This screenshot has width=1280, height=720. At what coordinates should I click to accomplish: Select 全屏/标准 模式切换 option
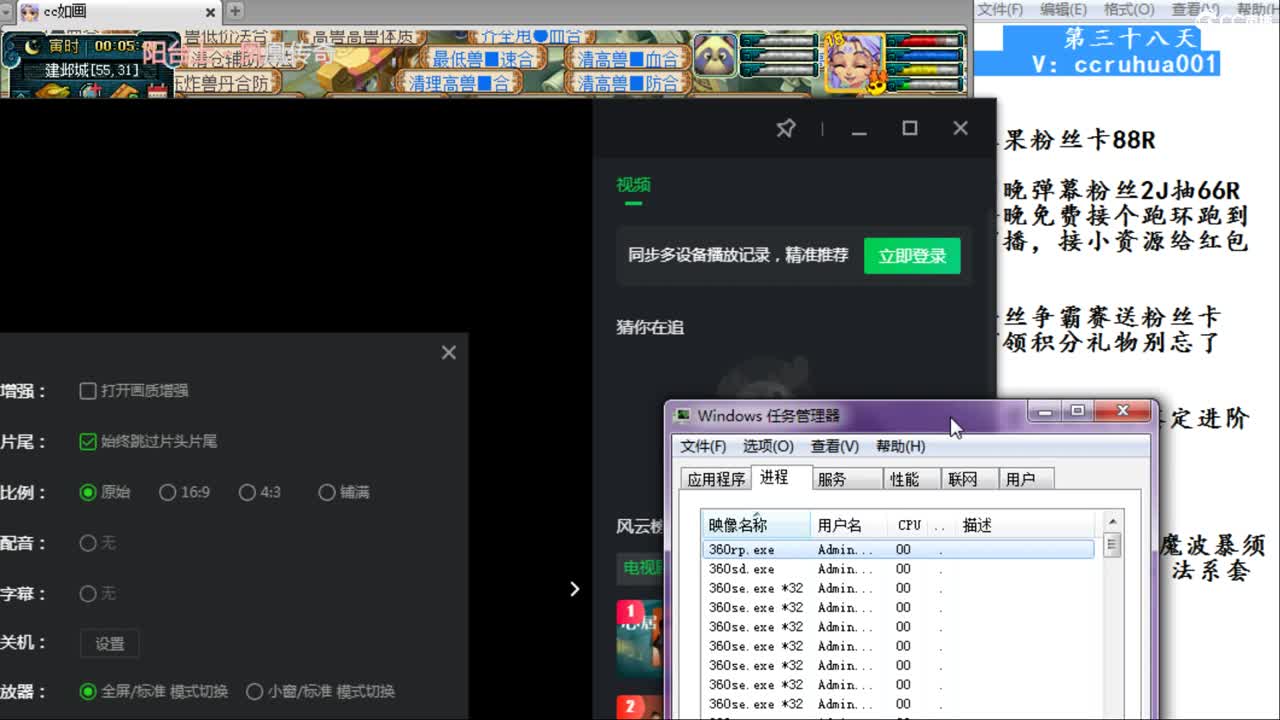point(88,691)
